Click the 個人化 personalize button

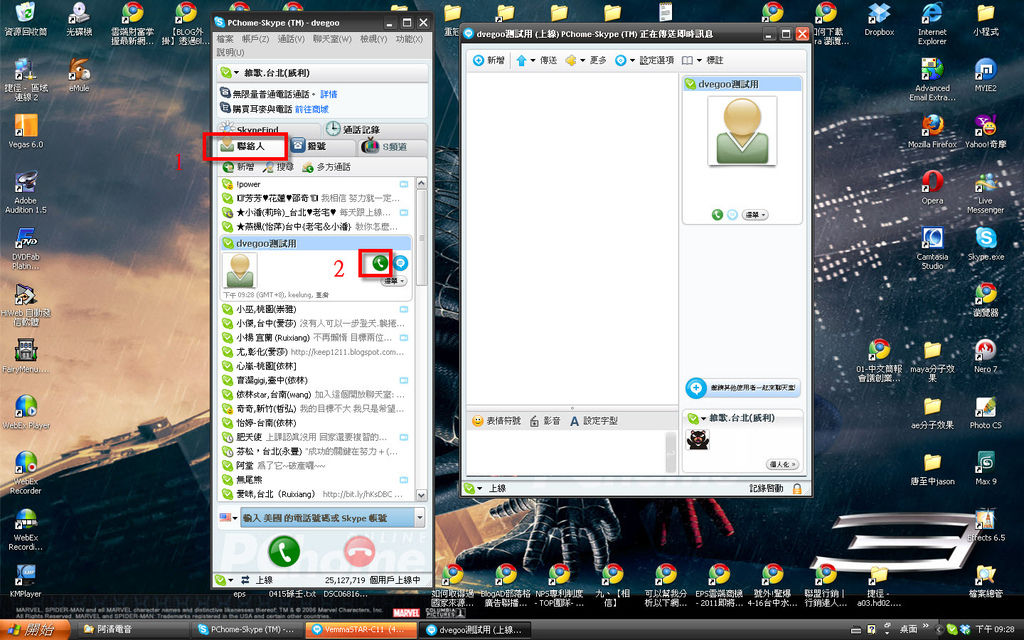tap(782, 464)
